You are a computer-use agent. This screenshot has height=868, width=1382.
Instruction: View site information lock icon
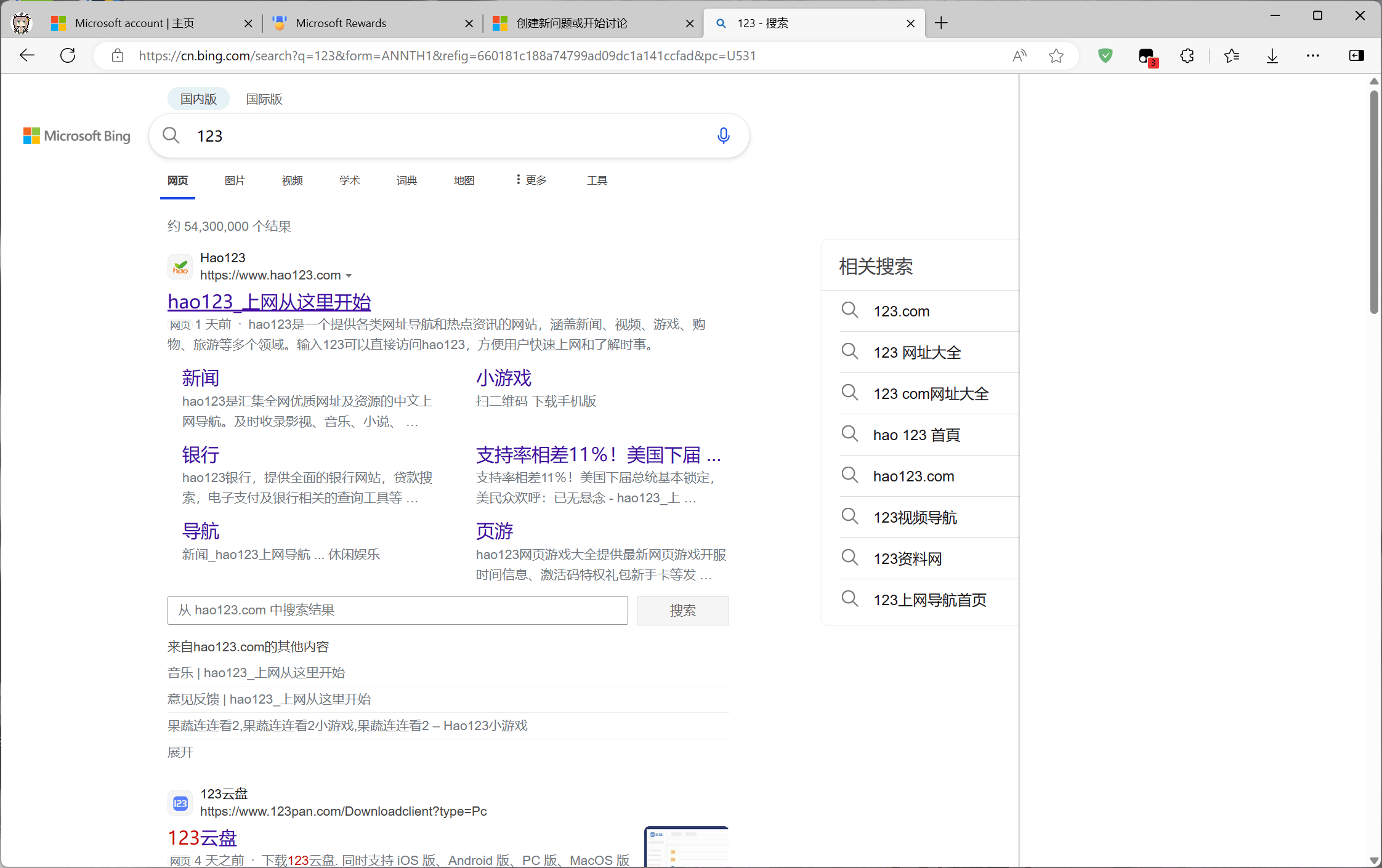coord(117,56)
